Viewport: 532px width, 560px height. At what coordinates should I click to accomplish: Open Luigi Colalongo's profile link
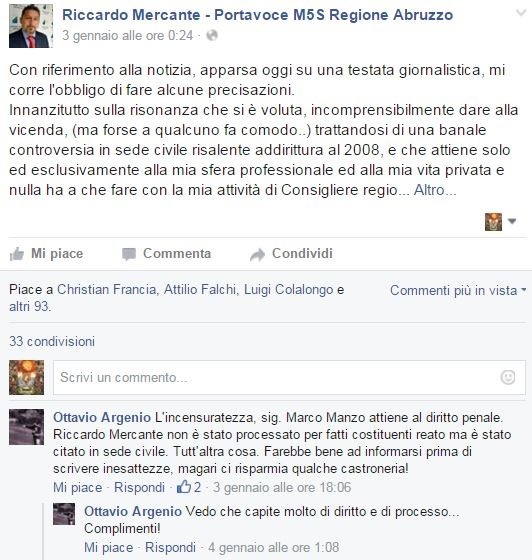point(288,289)
